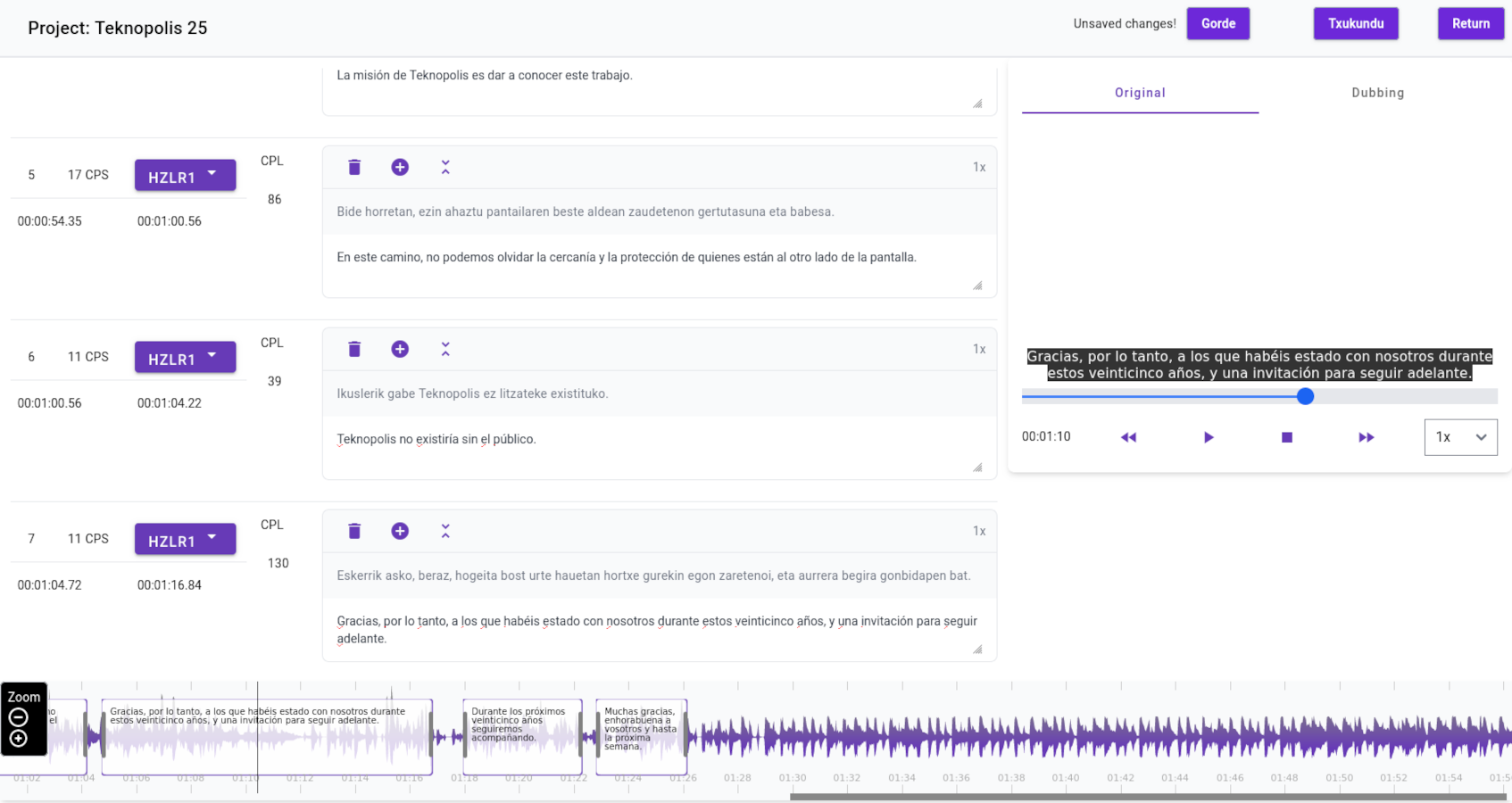Switch to the Dubbing tab
Screen dimensions: 1512x803
tap(1377, 93)
